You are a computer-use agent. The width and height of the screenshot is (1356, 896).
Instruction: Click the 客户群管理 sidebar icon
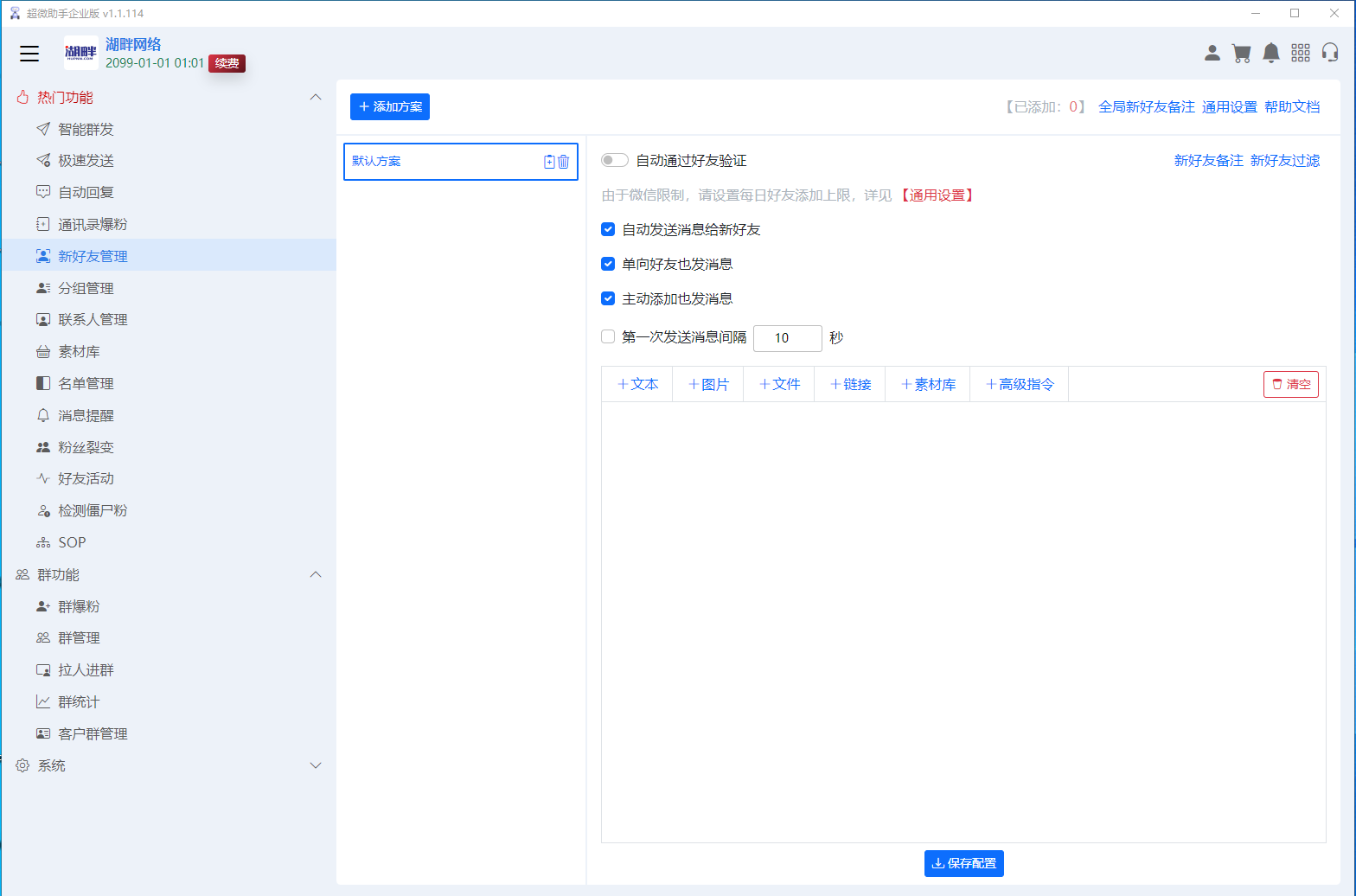[x=43, y=733]
